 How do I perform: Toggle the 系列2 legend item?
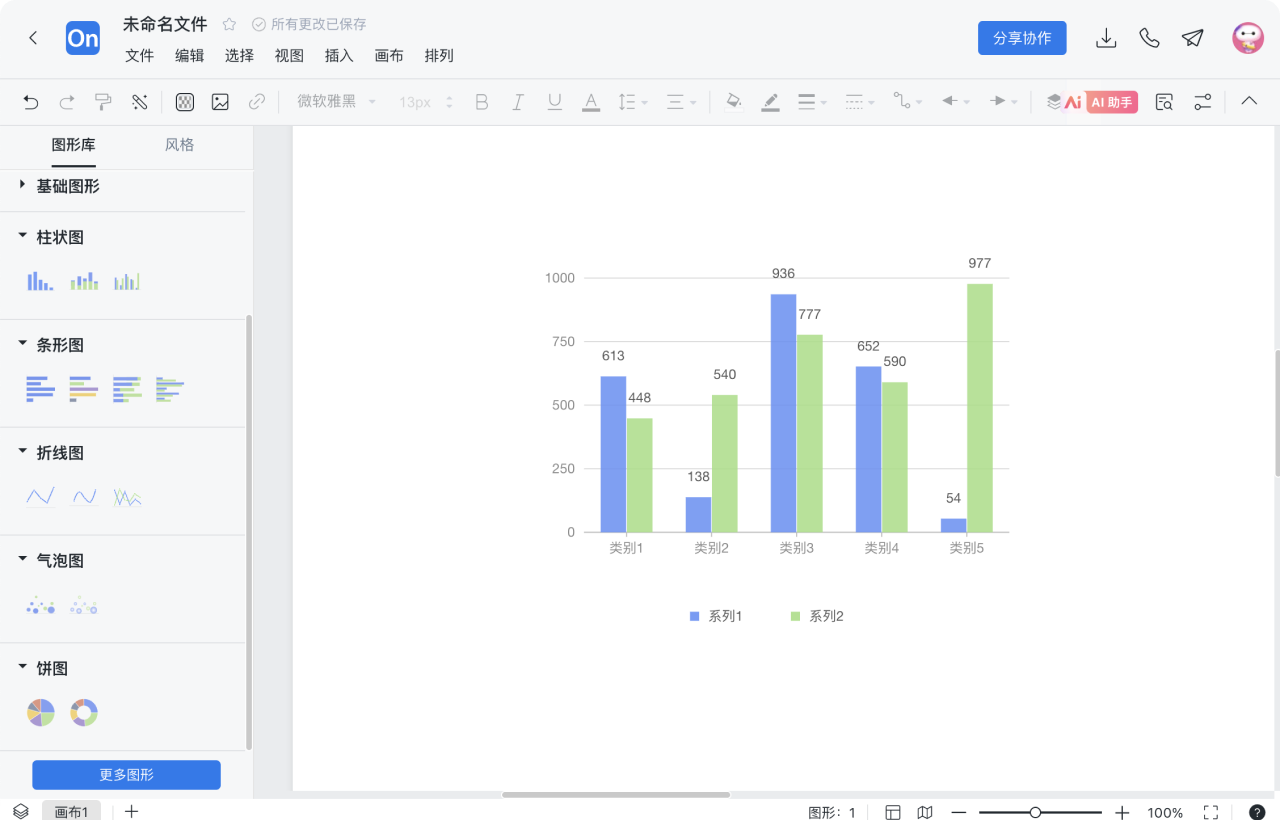(x=817, y=616)
